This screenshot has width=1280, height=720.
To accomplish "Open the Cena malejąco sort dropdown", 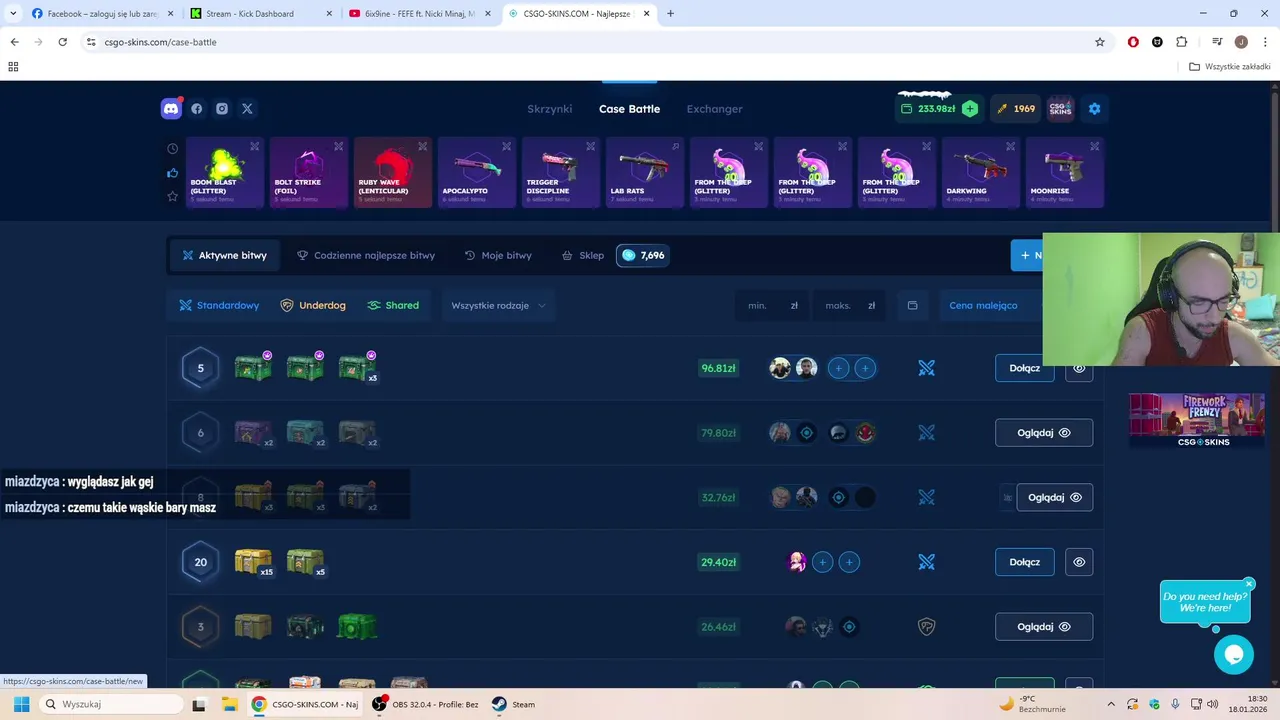I will coord(990,305).
